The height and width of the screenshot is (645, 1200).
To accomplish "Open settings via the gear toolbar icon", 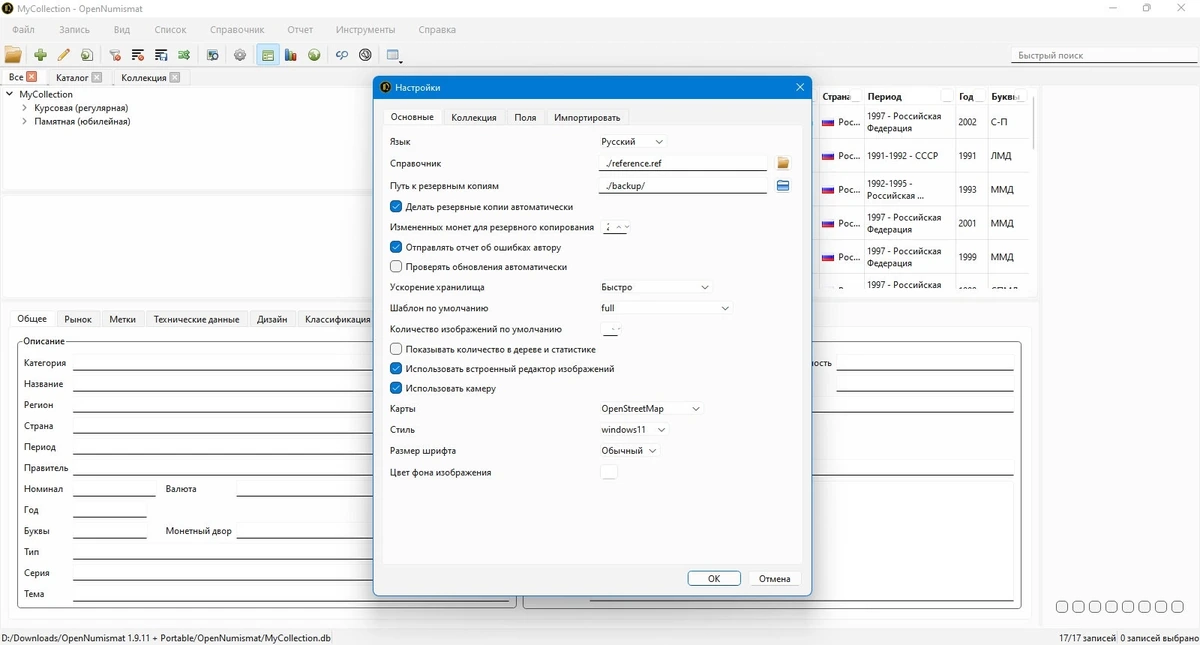I will pyautogui.click(x=240, y=55).
